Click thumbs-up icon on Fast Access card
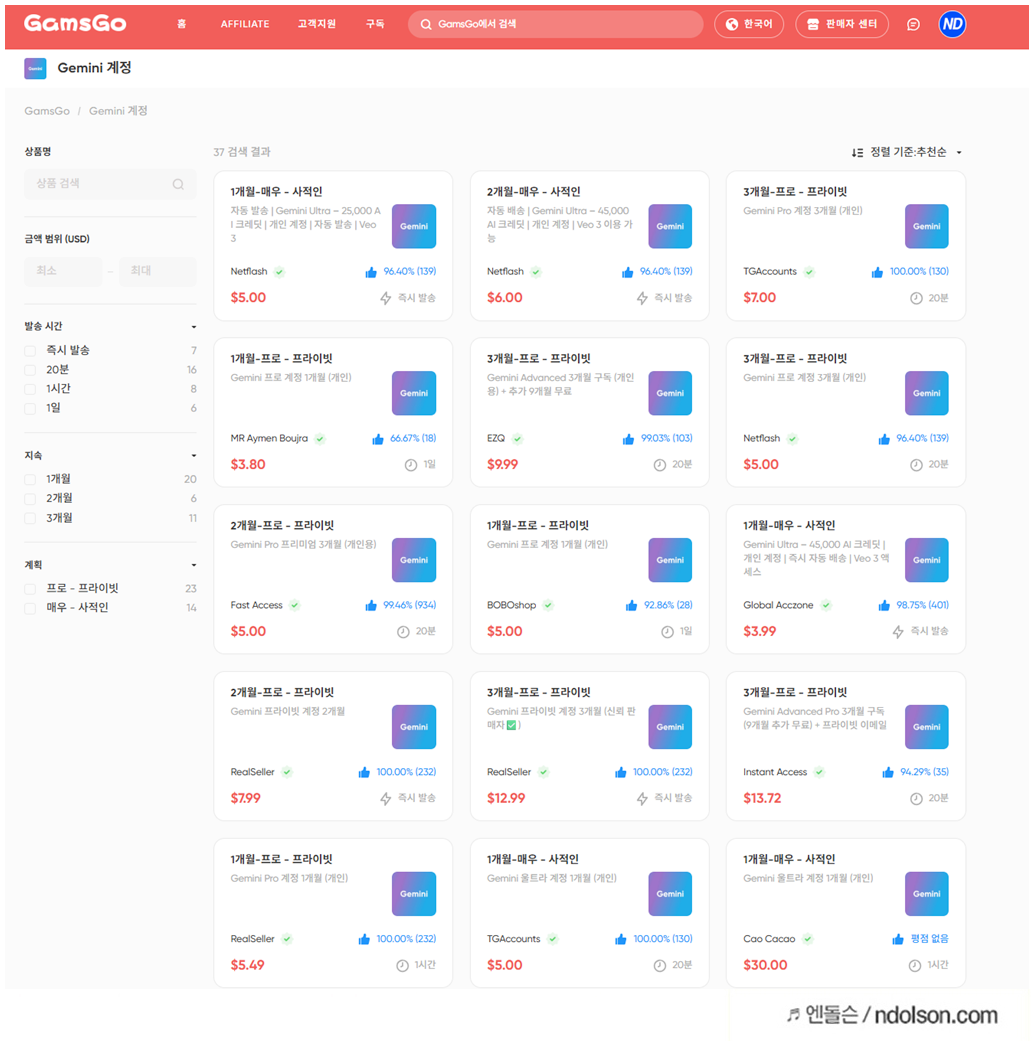Screen dimensions: 1034x1041 pos(371,605)
